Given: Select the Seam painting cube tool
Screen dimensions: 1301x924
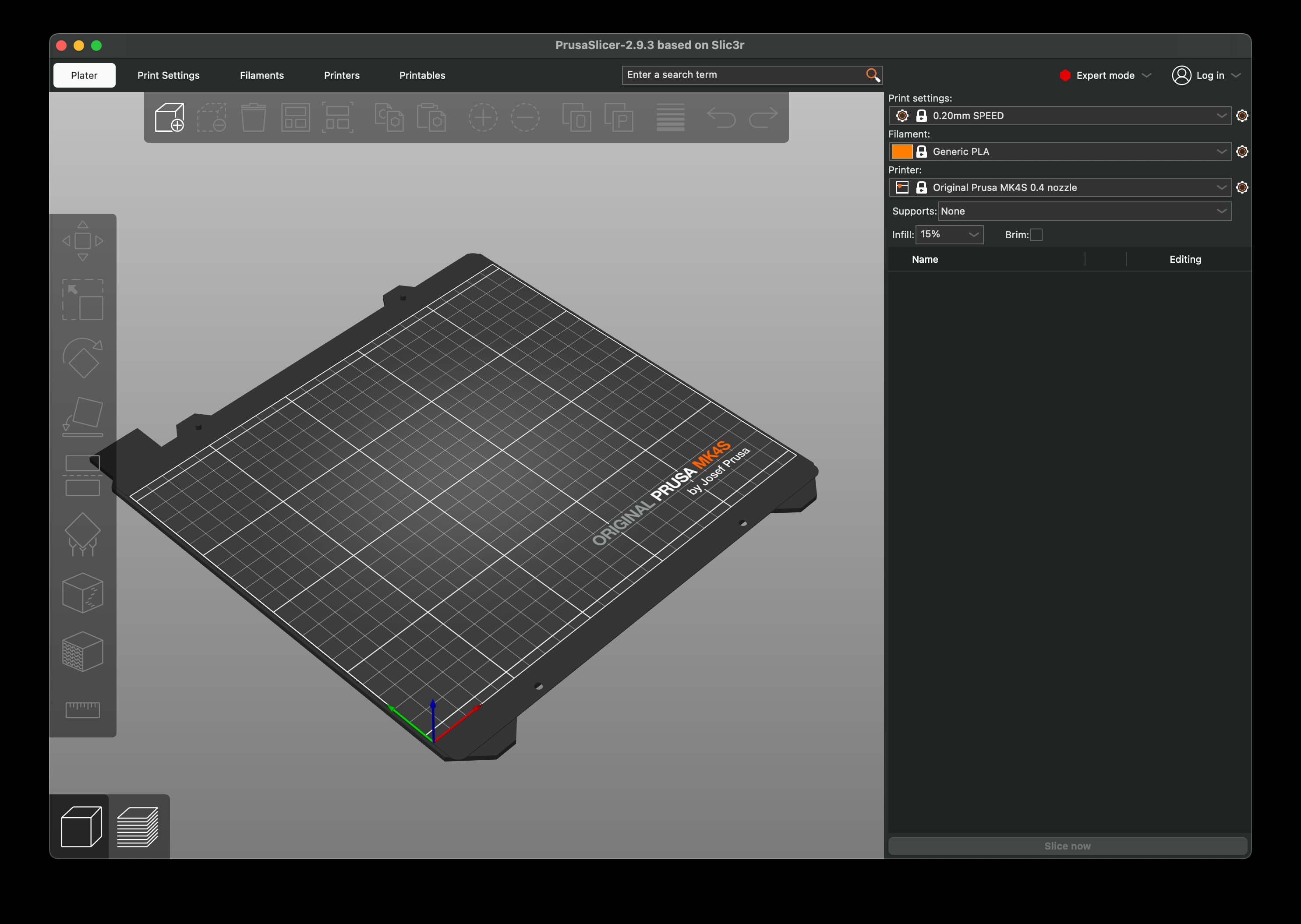Looking at the screenshot, I should pos(82,593).
